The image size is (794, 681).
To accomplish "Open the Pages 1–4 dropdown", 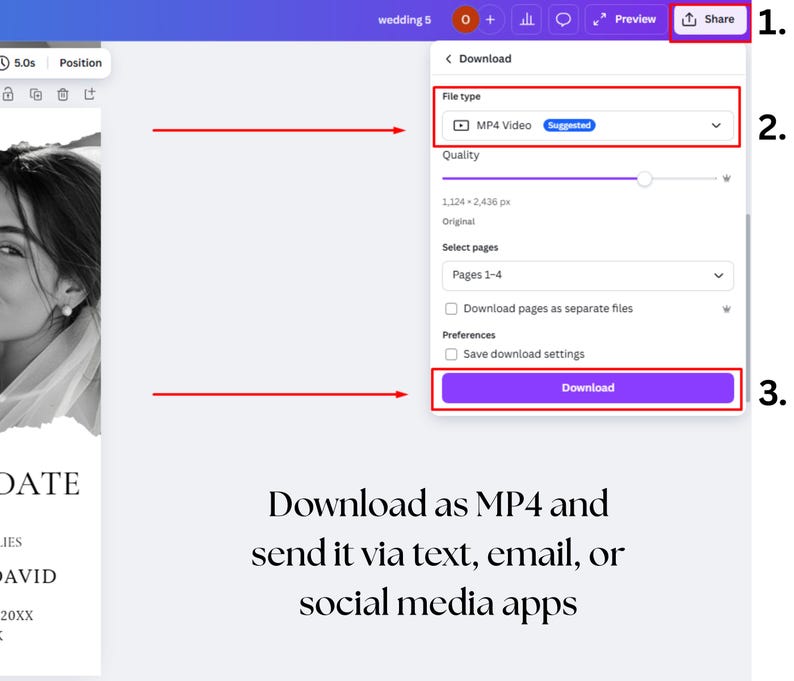I will [x=587, y=275].
